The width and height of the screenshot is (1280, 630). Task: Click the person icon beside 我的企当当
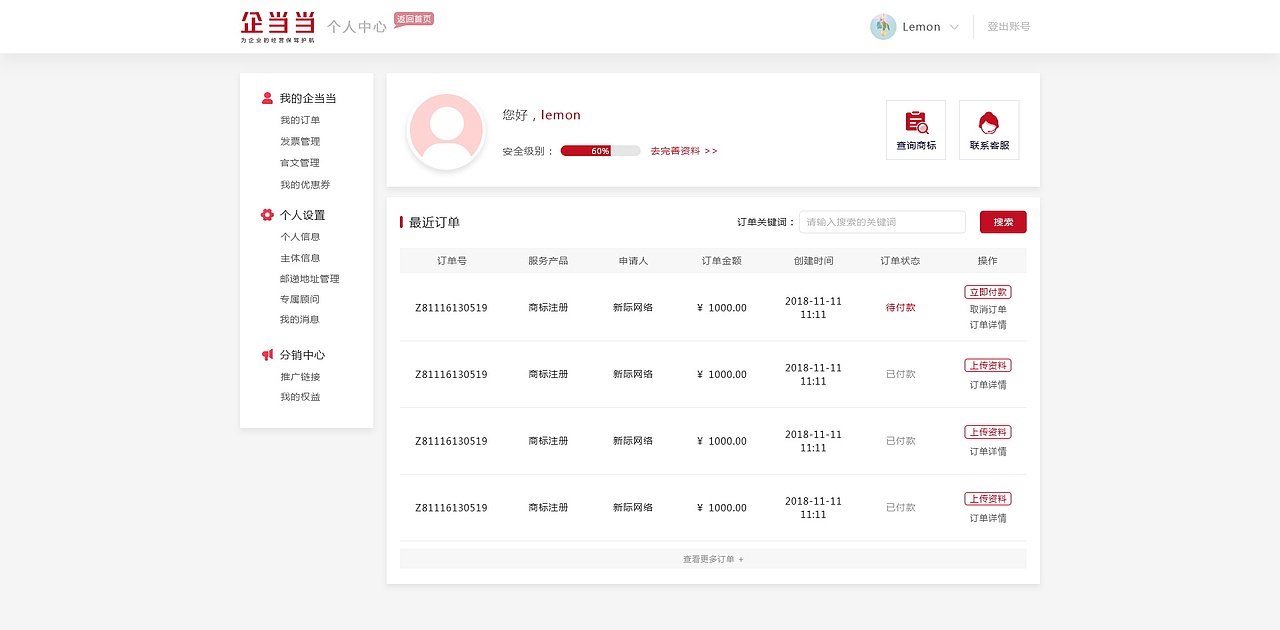265,97
